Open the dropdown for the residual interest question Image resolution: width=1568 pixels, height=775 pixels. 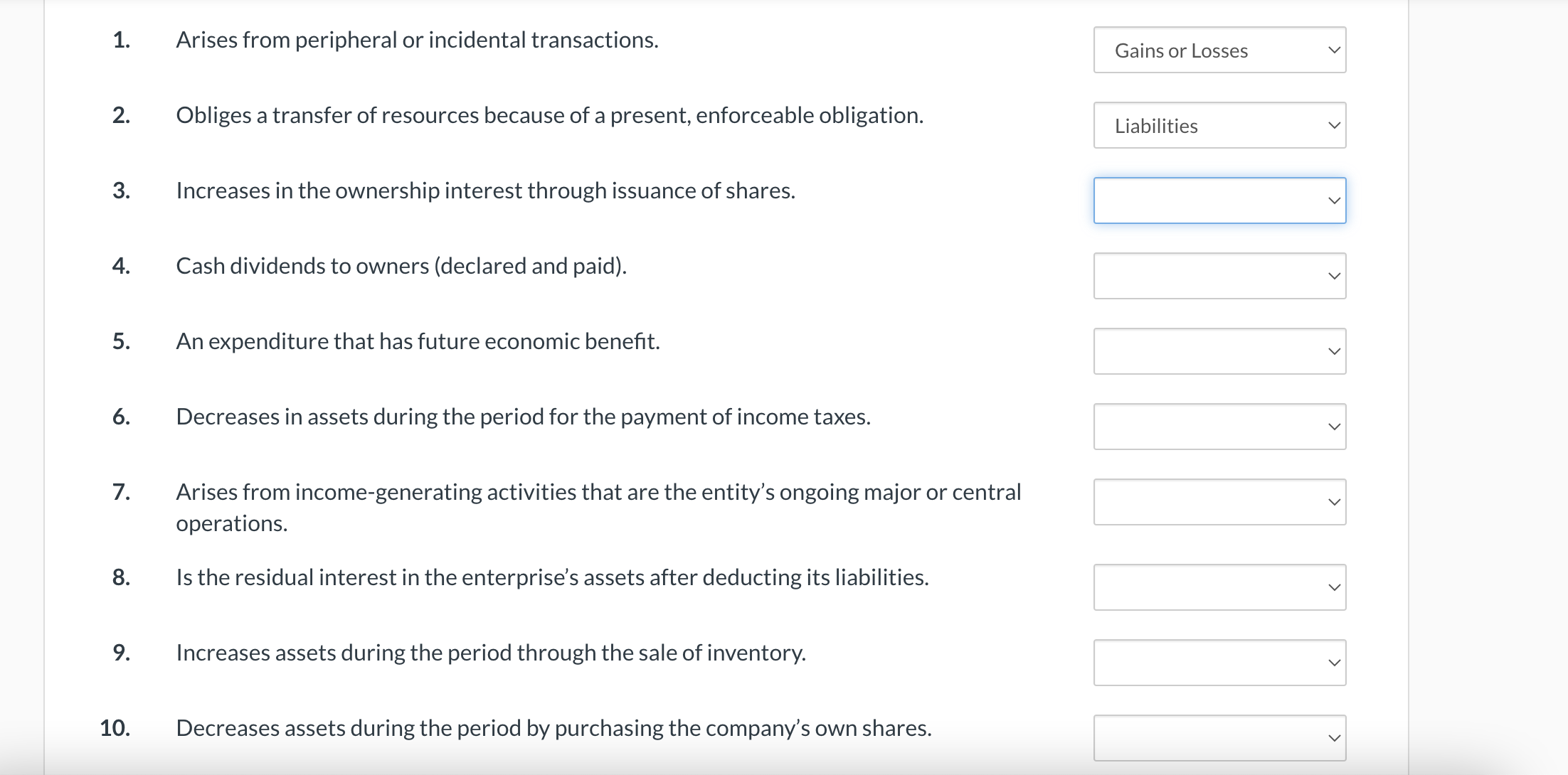(1218, 587)
